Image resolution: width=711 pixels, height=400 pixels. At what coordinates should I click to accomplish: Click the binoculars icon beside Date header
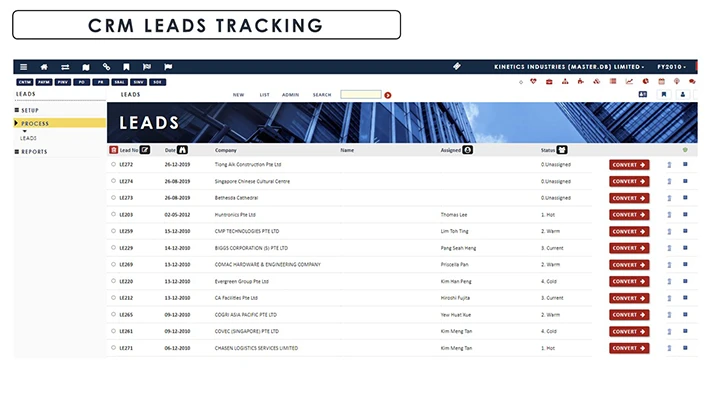(x=182, y=150)
